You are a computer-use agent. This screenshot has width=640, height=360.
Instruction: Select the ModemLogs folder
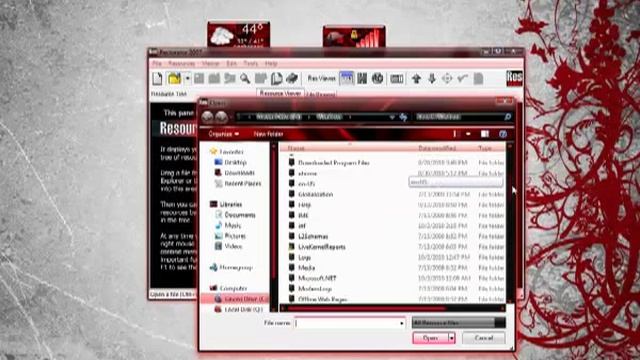tap(315, 289)
